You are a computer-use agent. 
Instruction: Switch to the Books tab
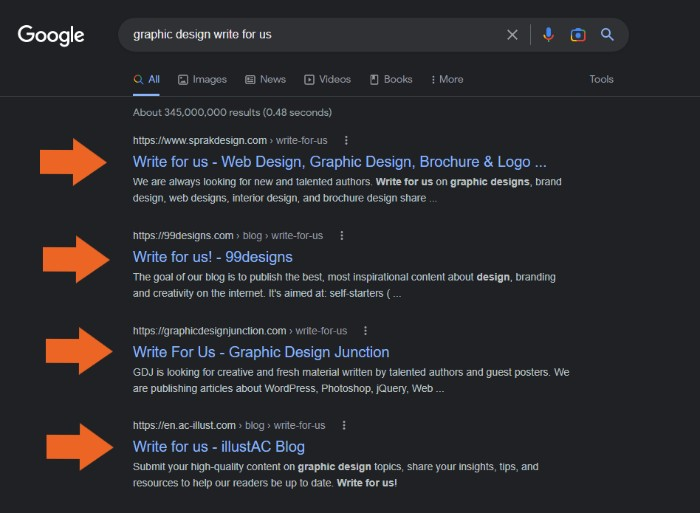391,79
